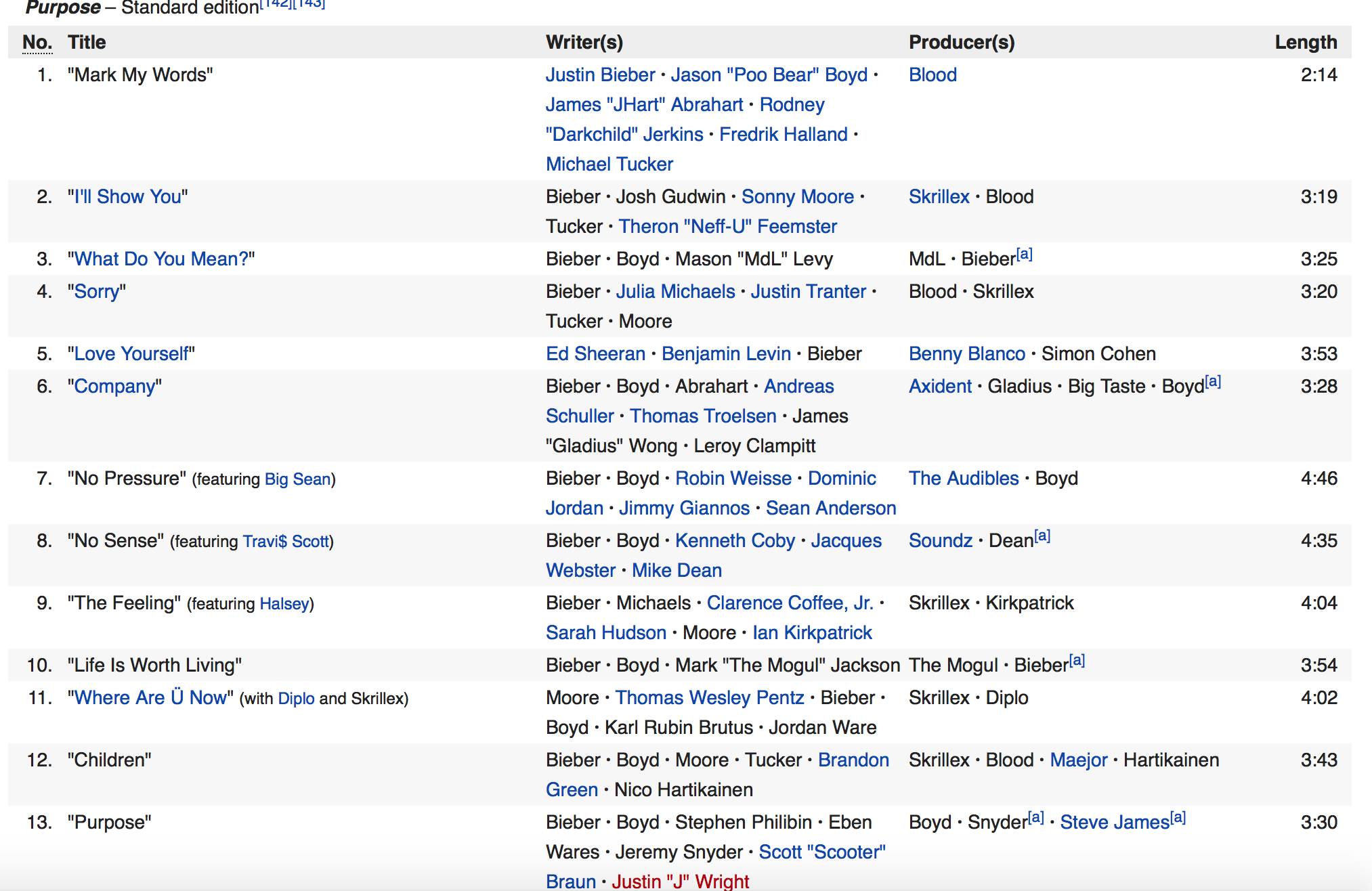
Task: Open the Axident producer link
Action: (x=940, y=387)
